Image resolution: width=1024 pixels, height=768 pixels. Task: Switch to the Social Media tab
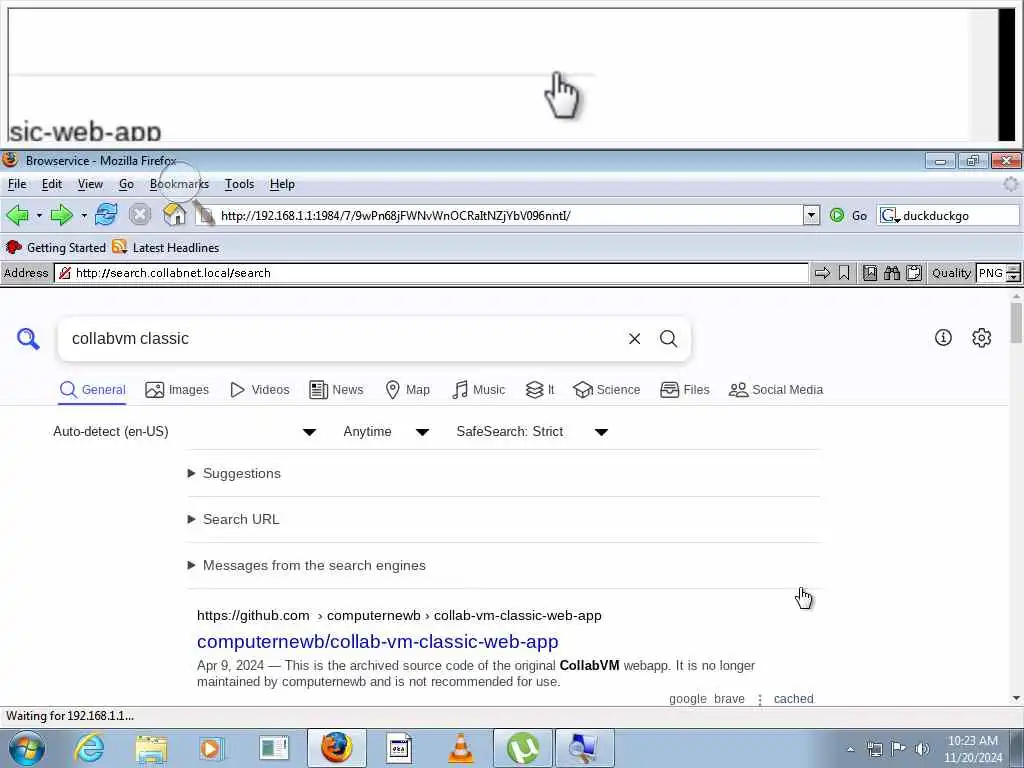click(776, 390)
